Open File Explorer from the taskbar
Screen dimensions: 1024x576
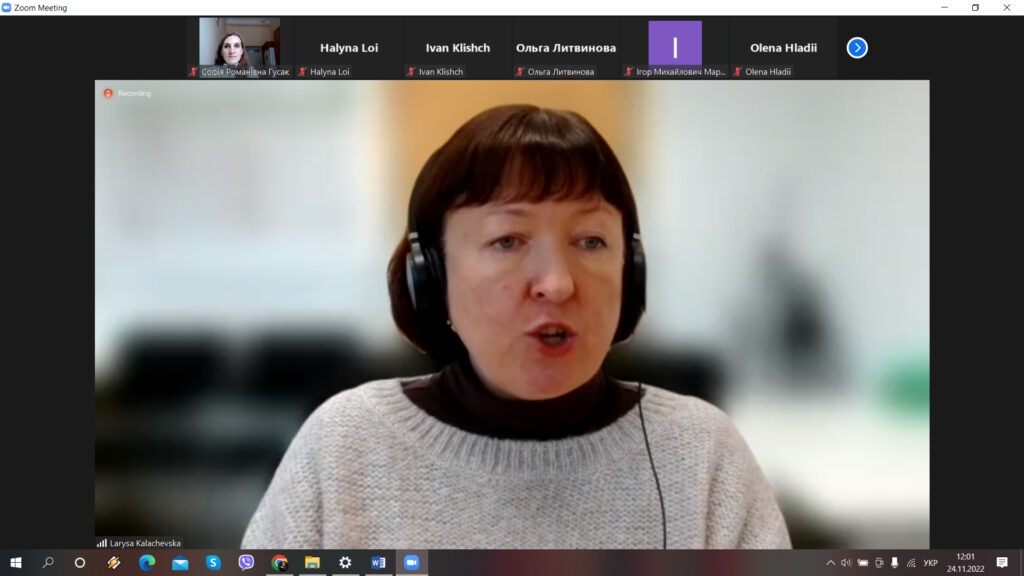click(312, 562)
